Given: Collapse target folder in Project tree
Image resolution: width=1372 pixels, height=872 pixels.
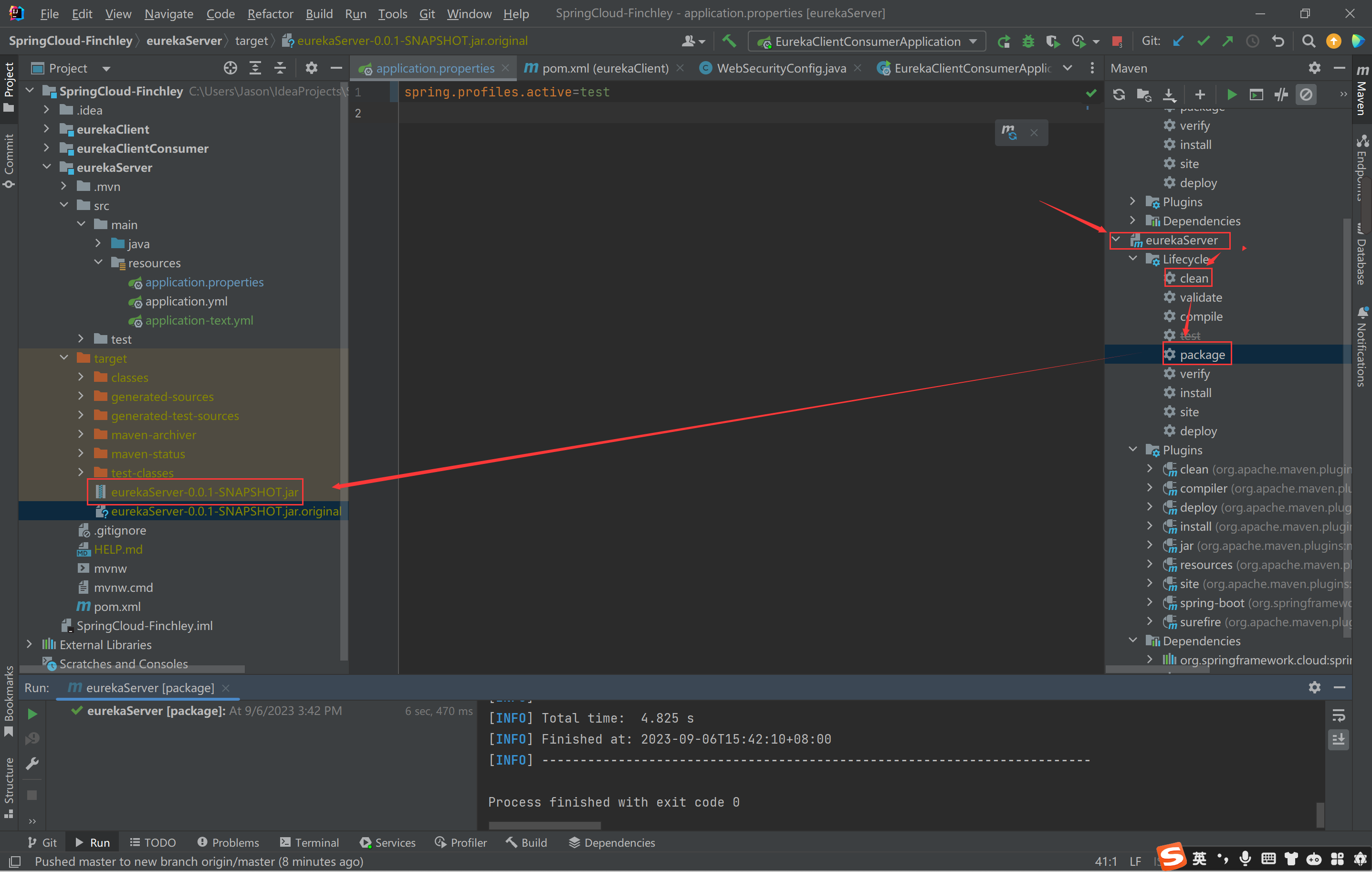Looking at the screenshot, I should pyautogui.click(x=64, y=358).
